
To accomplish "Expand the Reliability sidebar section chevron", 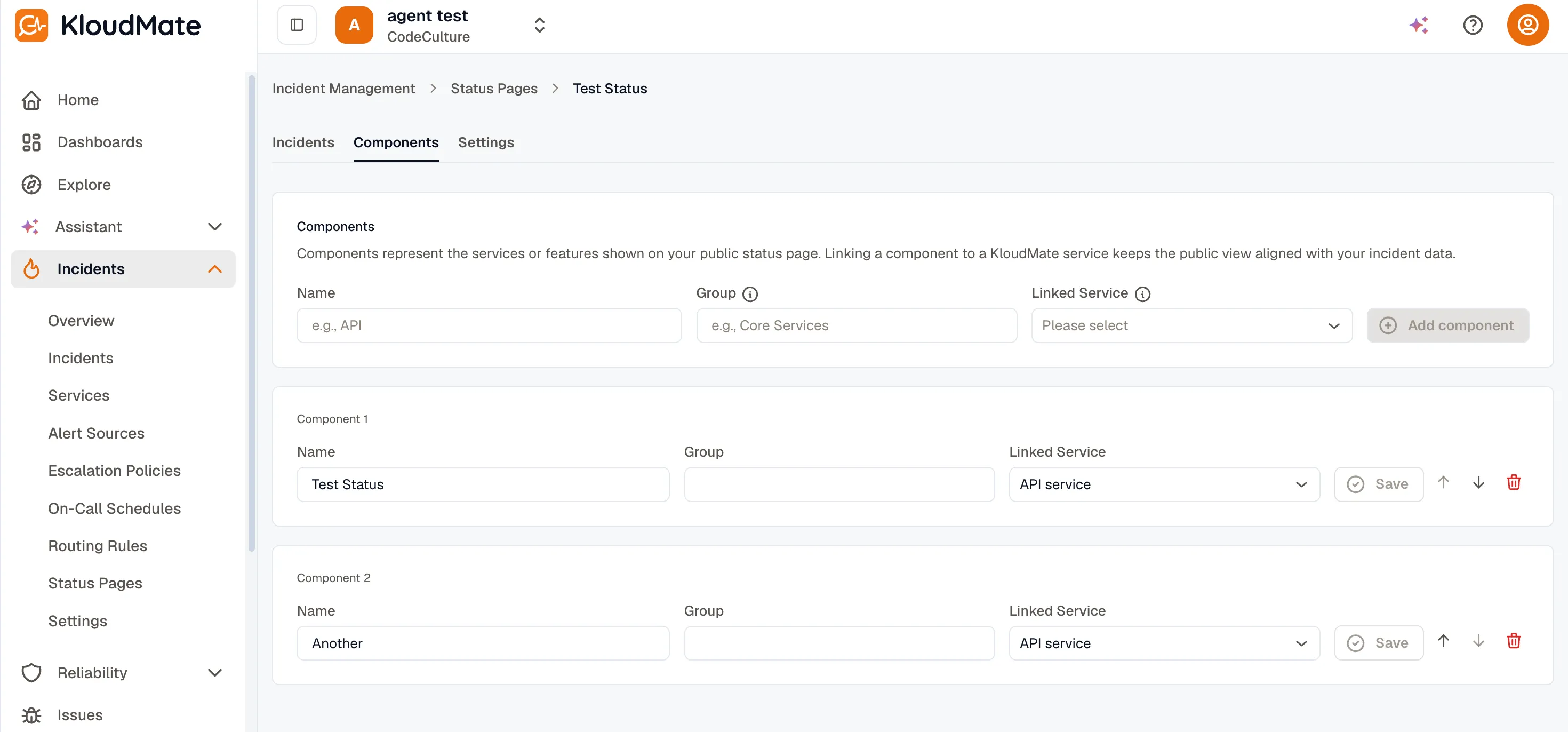I will (215, 672).
